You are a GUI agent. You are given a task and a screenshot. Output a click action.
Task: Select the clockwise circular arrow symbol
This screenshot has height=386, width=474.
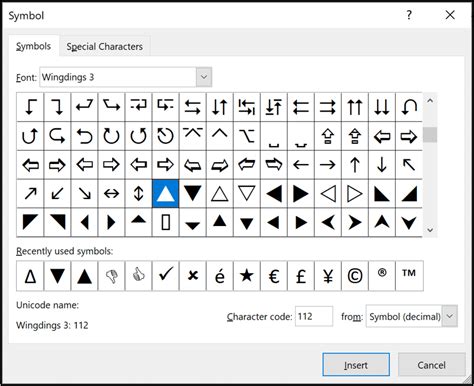[x=111, y=136]
